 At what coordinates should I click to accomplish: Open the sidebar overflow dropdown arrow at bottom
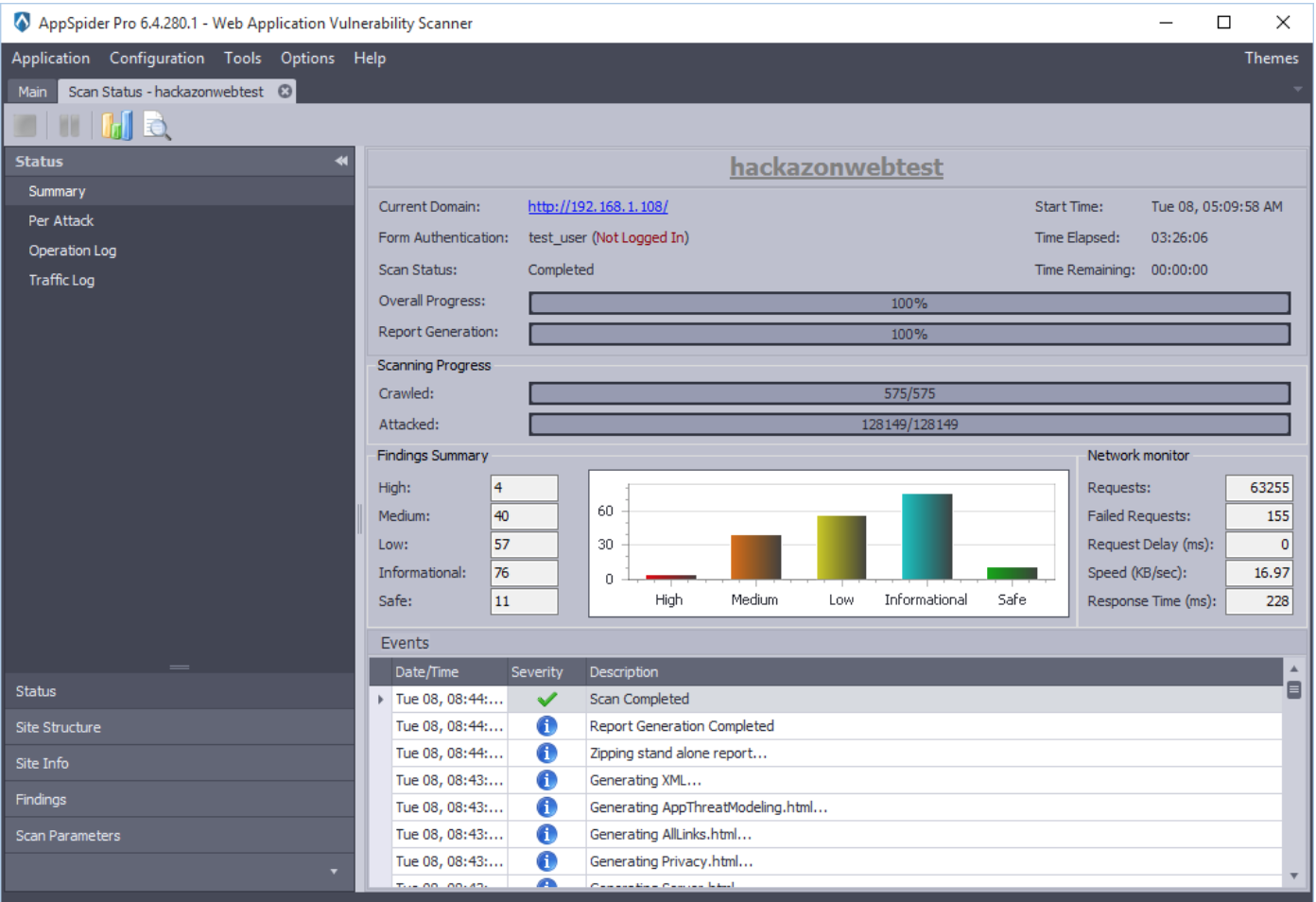334,872
